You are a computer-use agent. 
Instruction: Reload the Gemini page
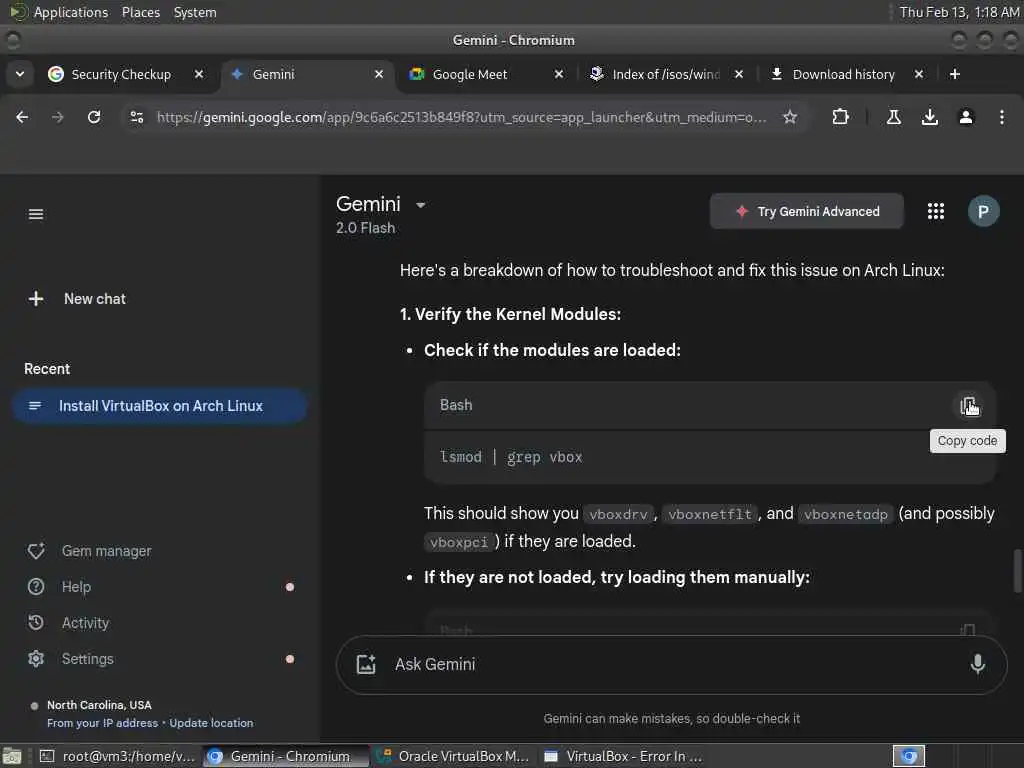click(94, 117)
